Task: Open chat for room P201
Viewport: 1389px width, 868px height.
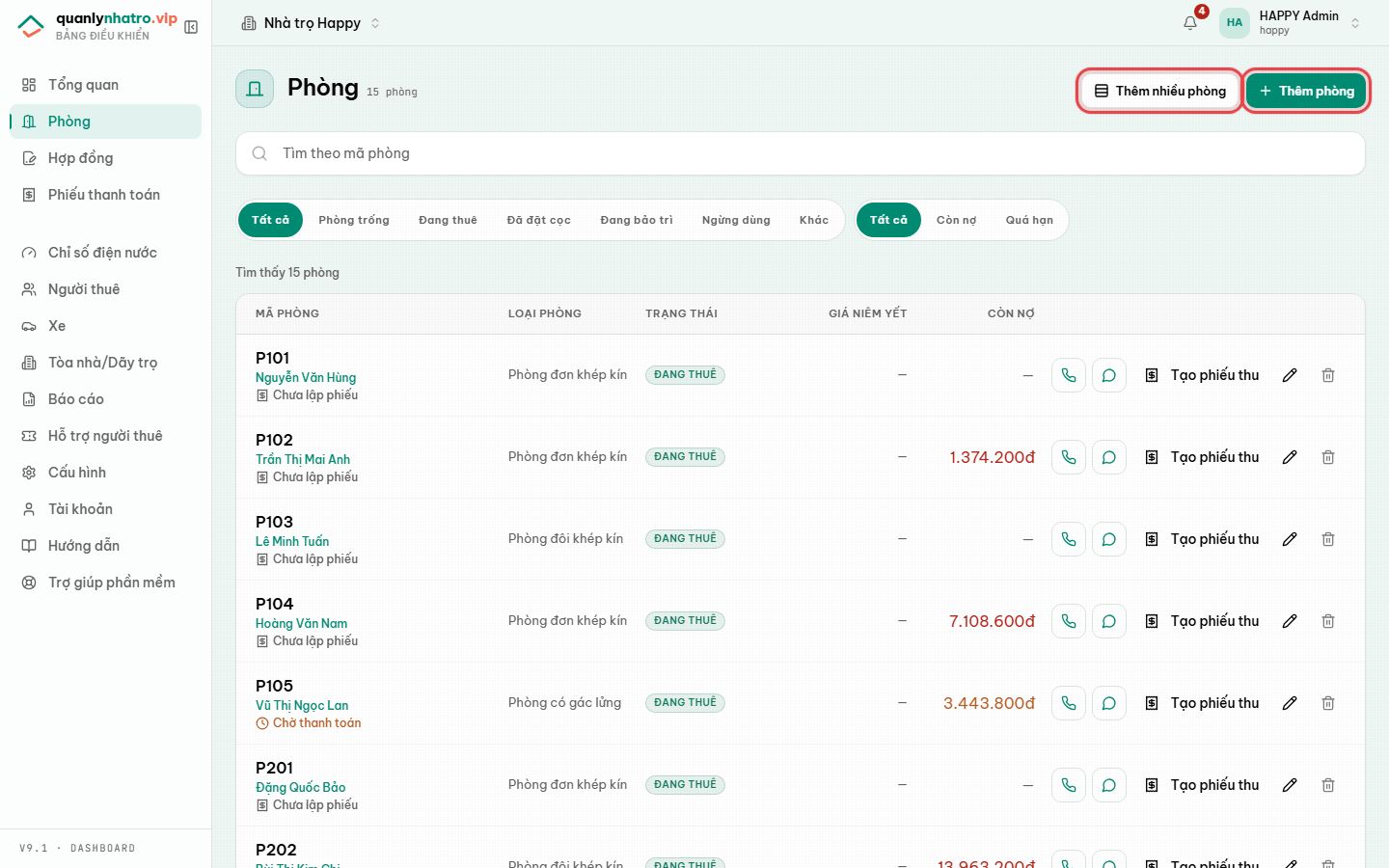Action: pyautogui.click(x=1109, y=785)
